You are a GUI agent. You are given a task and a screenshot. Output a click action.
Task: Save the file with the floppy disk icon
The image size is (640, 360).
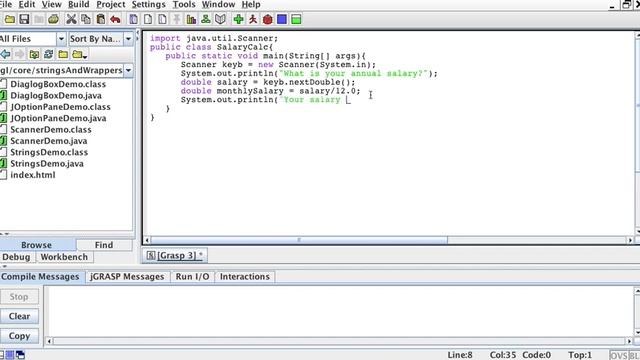[24, 19]
